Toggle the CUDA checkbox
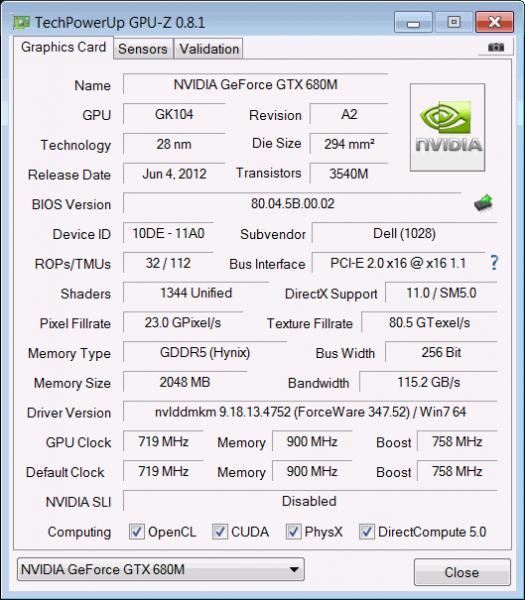The height and width of the screenshot is (600, 525). 220,532
